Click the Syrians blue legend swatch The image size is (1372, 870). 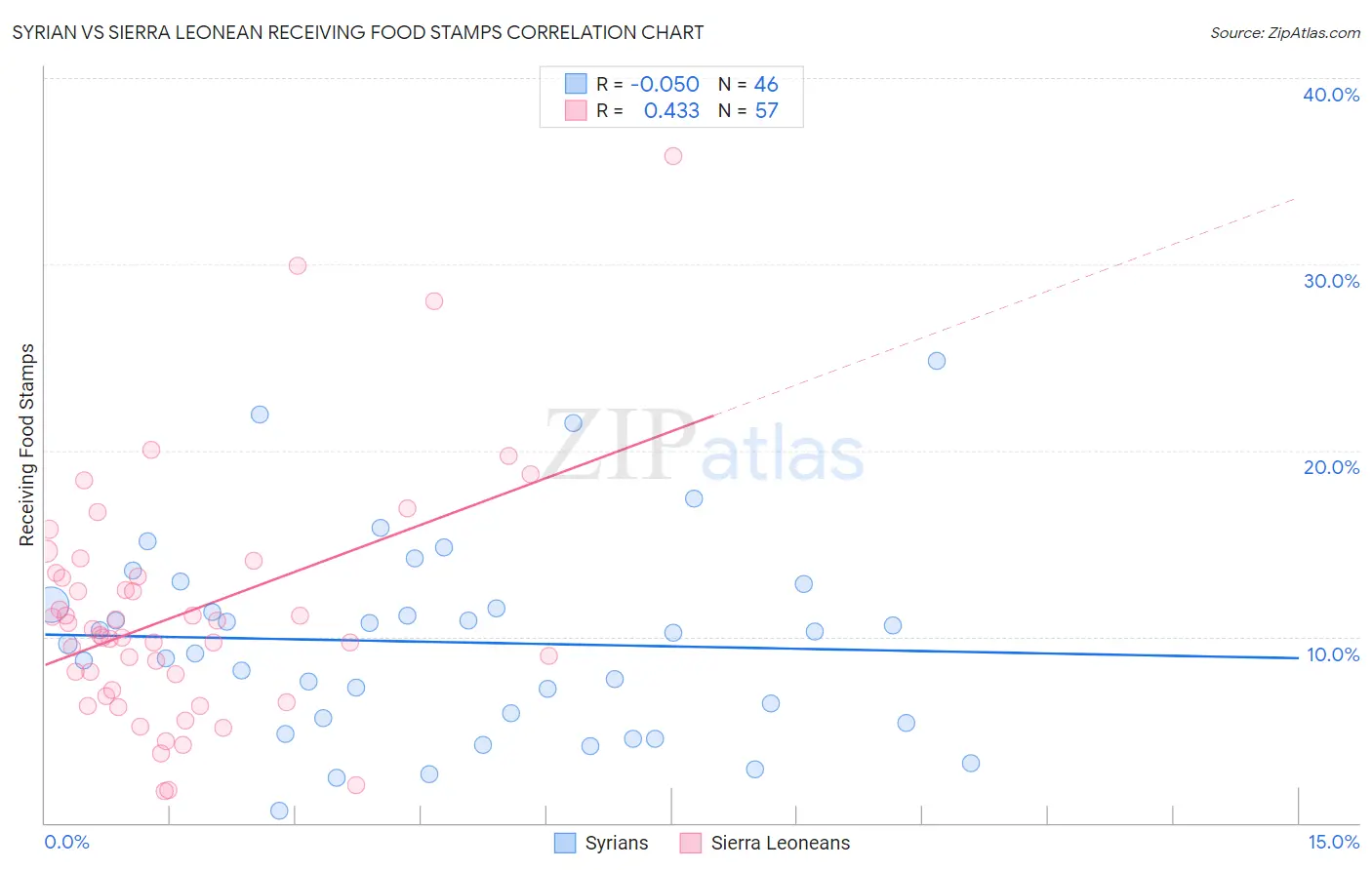[565, 843]
